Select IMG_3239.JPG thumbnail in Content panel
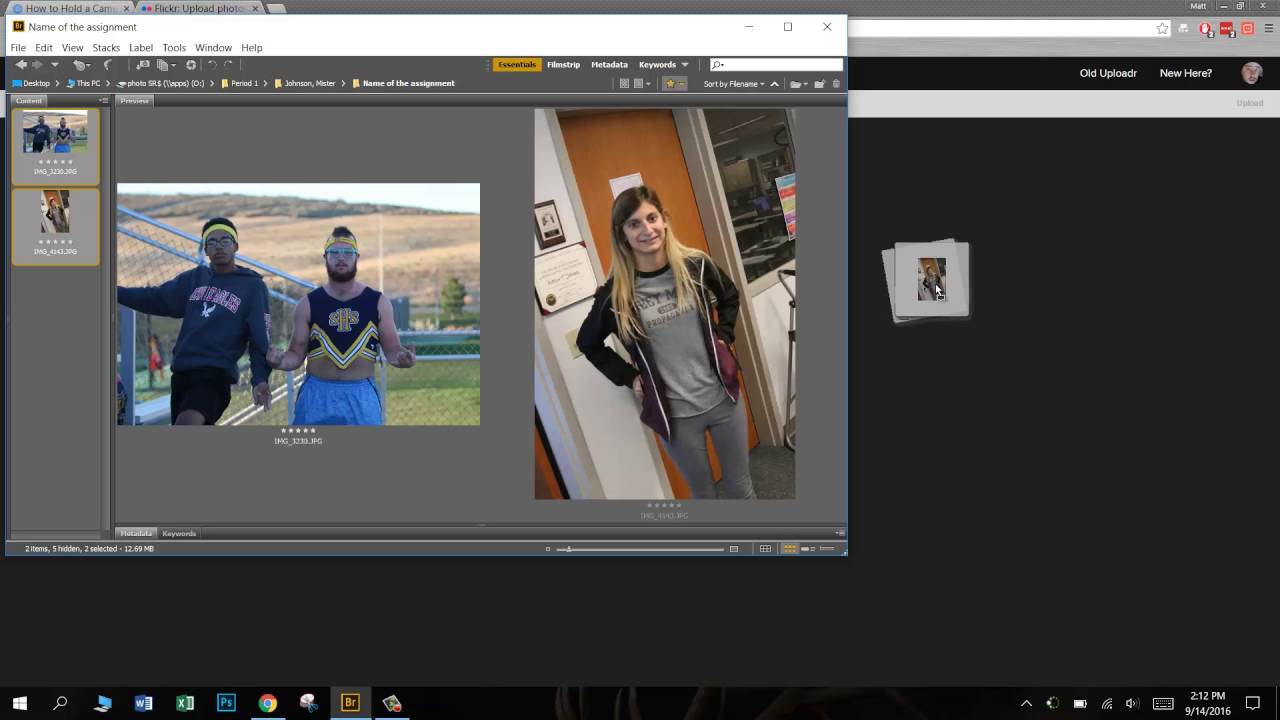 point(55,145)
